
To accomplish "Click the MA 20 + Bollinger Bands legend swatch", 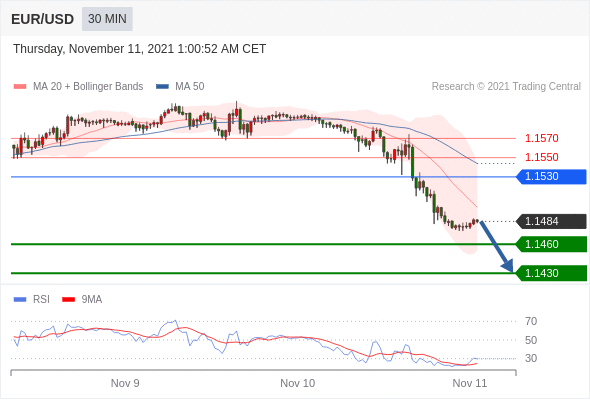I will tap(20, 87).
